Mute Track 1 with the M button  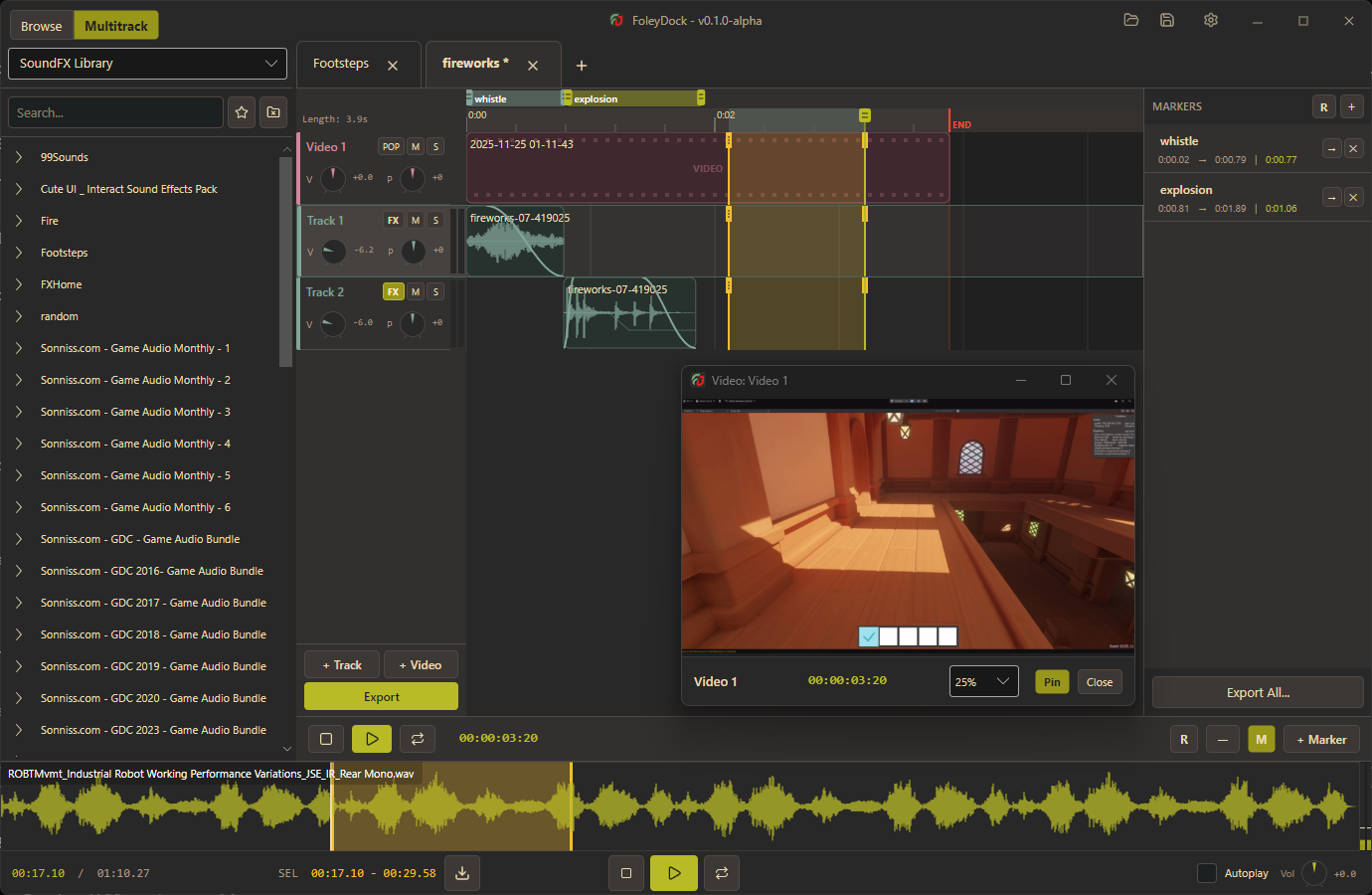click(x=416, y=221)
